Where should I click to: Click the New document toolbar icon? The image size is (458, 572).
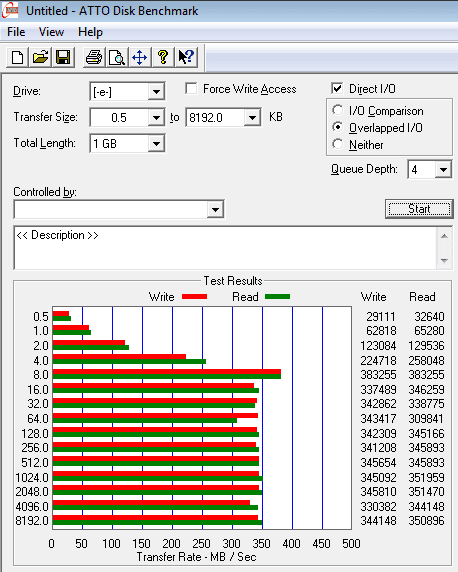click(x=18, y=57)
